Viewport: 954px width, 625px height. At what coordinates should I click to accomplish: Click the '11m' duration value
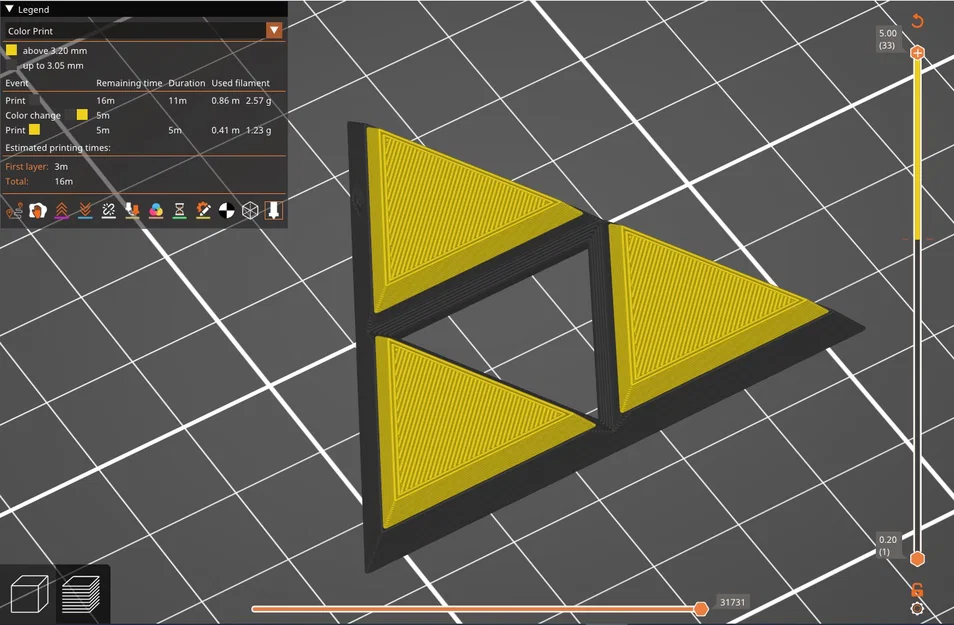point(178,100)
